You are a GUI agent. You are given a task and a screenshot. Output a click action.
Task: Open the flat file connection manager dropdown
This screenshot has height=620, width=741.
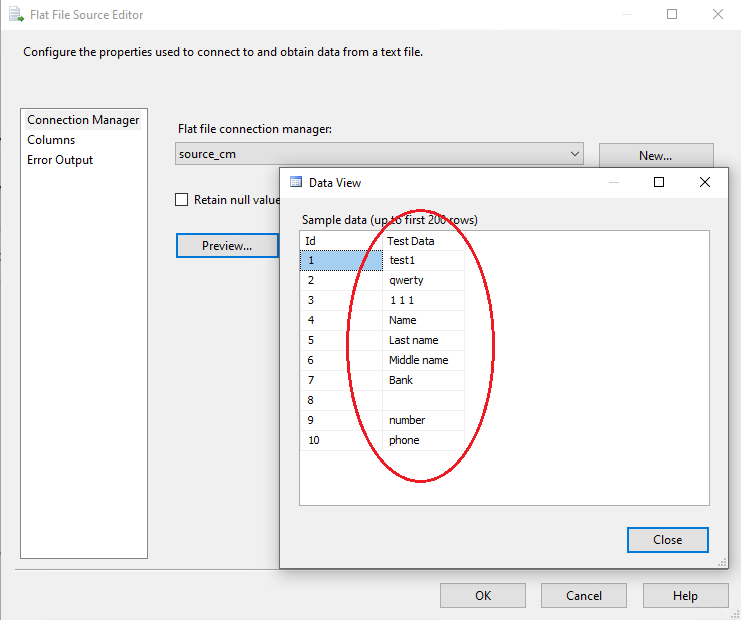pos(575,154)
